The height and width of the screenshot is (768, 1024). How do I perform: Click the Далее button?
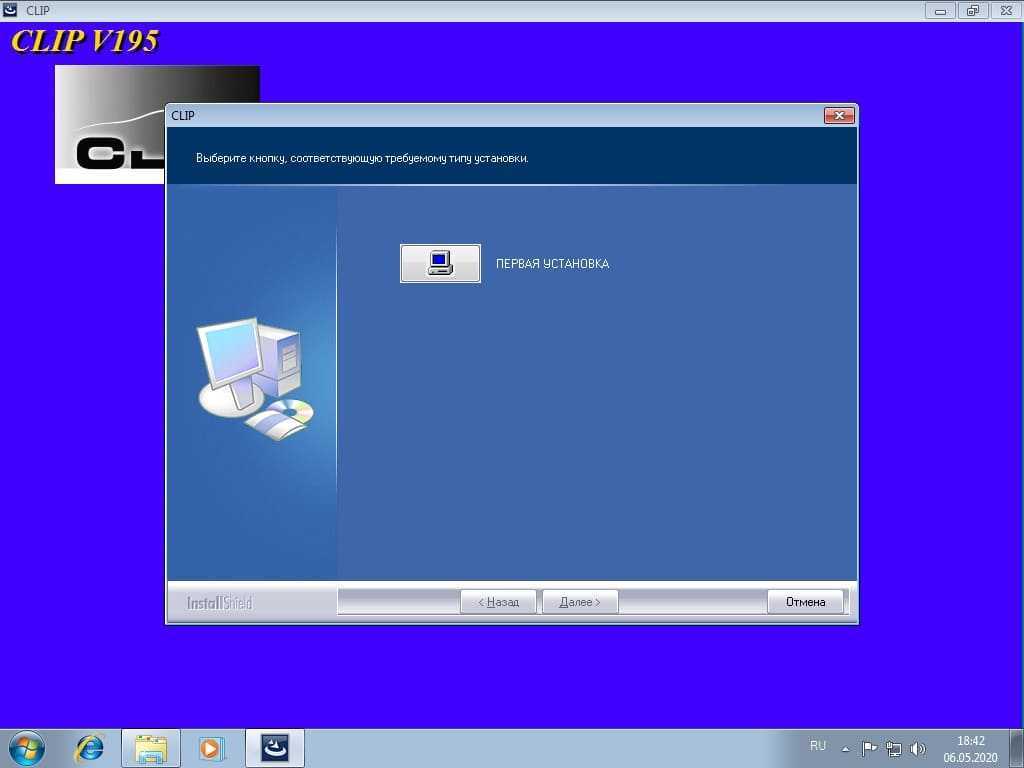point(580,602)
